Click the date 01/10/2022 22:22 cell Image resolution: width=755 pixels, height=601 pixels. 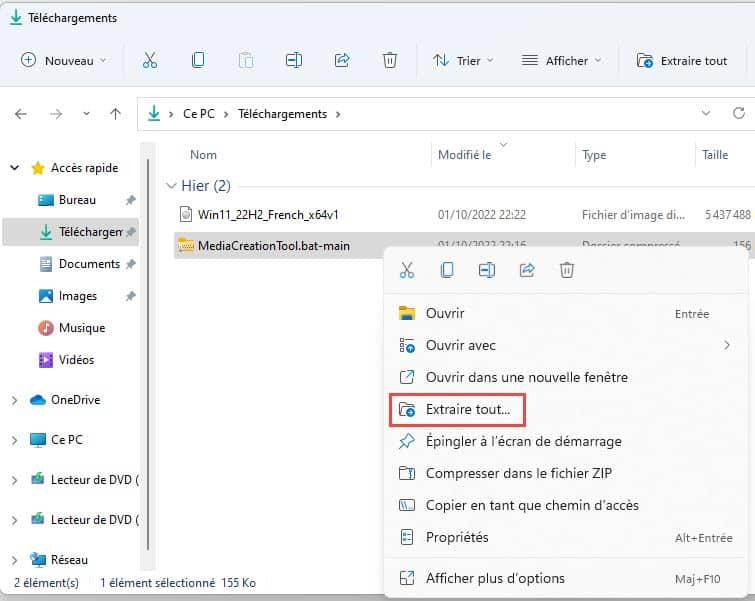coord(482,215)
